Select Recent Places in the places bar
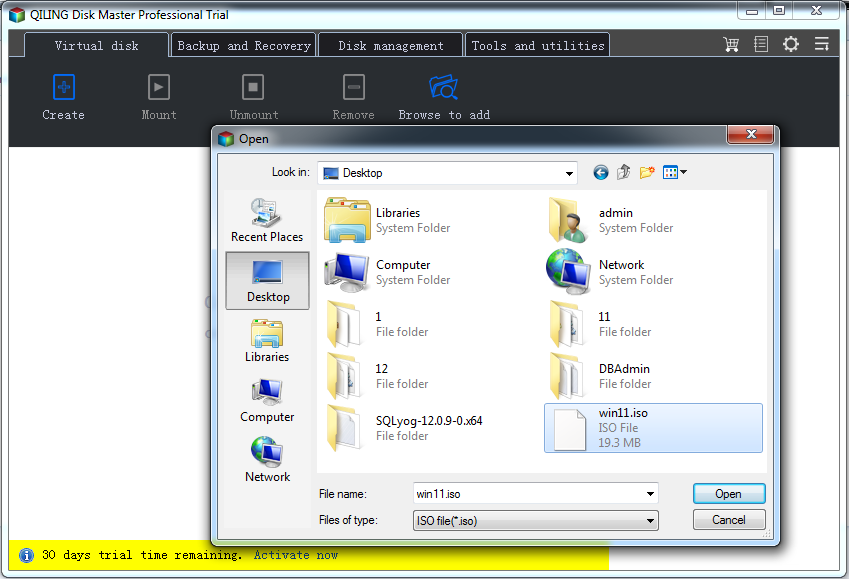 [x=267, y=220]
